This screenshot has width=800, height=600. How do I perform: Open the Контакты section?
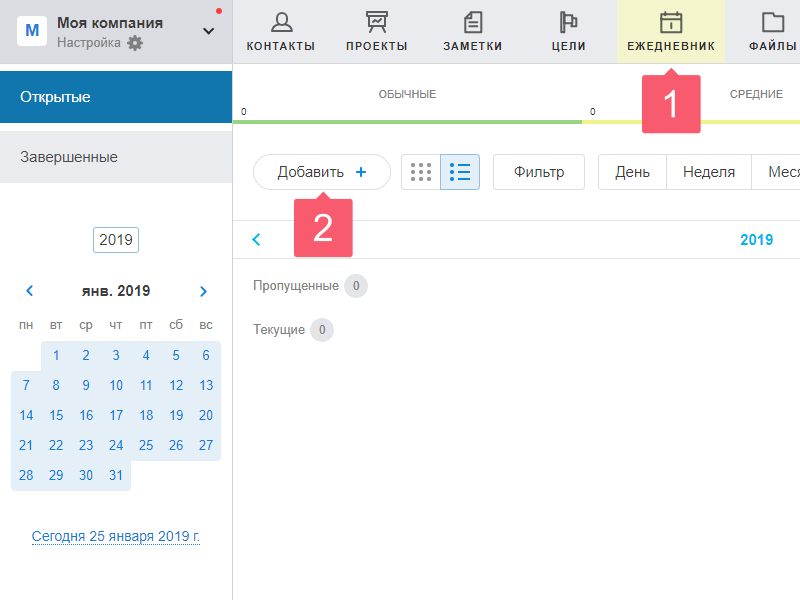point(281,32)
